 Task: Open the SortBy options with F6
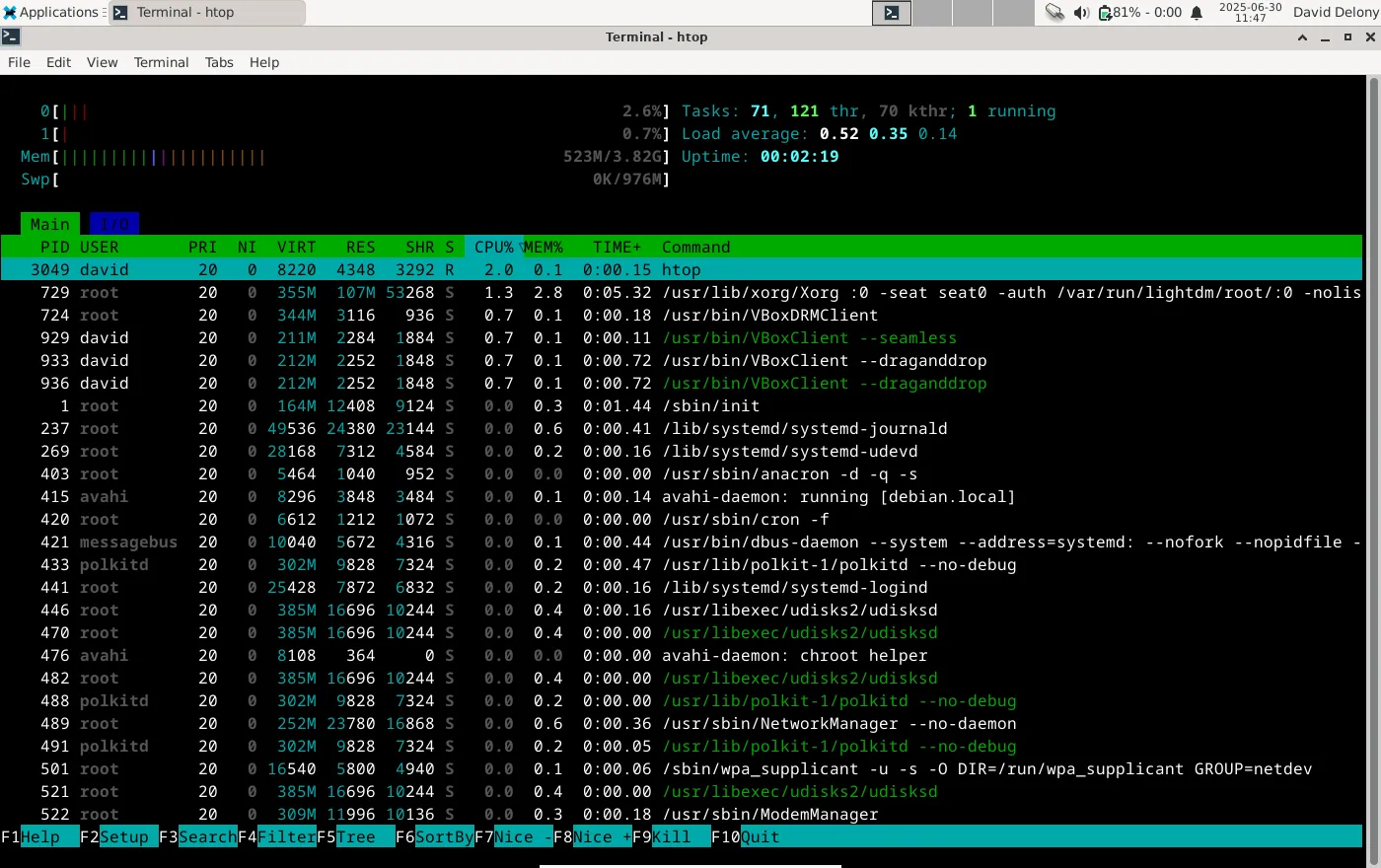(x=443, y=836)
